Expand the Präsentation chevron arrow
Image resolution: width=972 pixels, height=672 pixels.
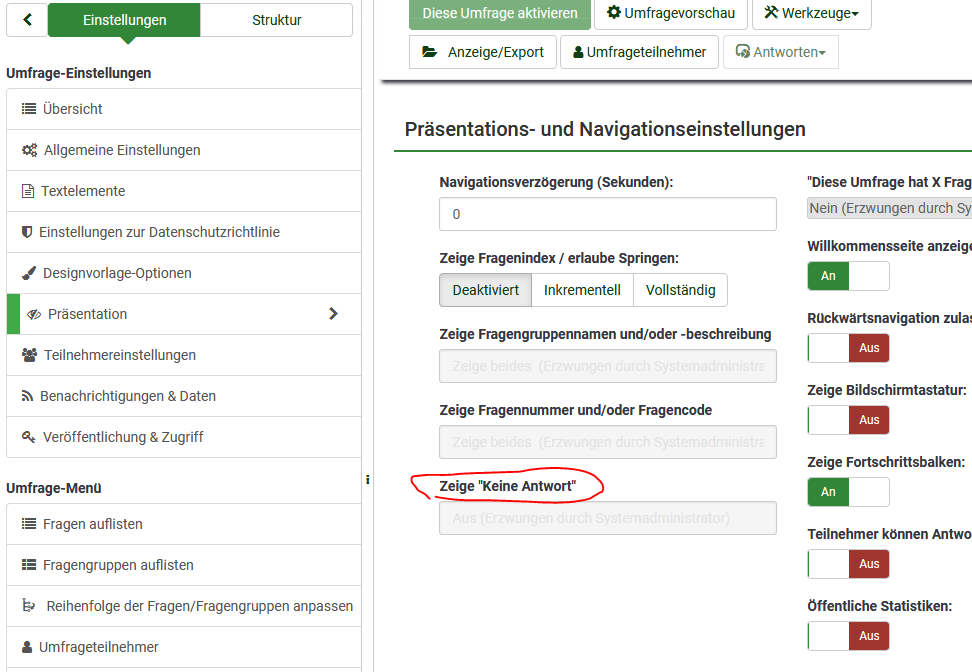click(x=334, y=314)
